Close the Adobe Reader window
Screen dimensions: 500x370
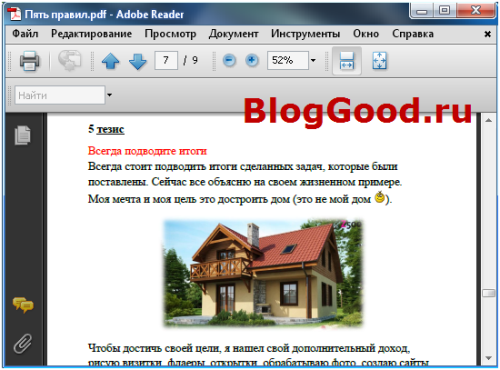(475, 11)
